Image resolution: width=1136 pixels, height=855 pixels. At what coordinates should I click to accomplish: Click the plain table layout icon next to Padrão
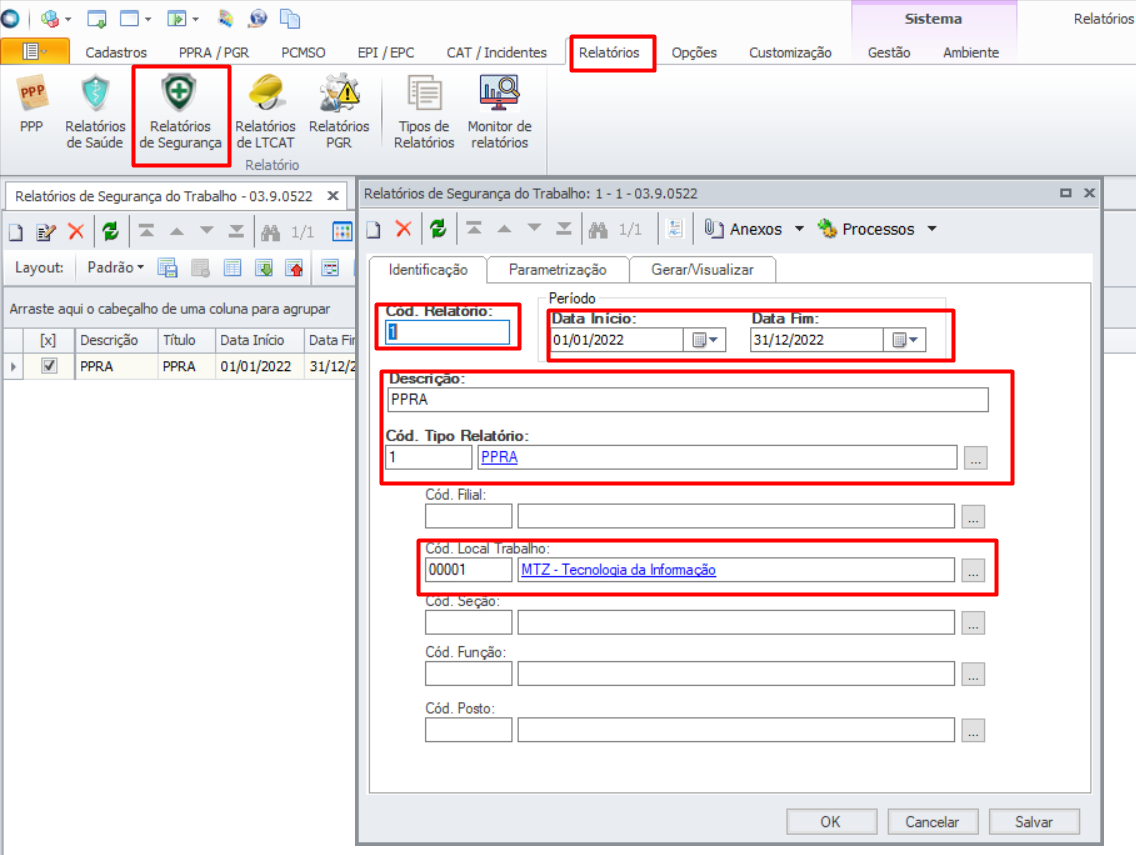[x=233, y=268]
